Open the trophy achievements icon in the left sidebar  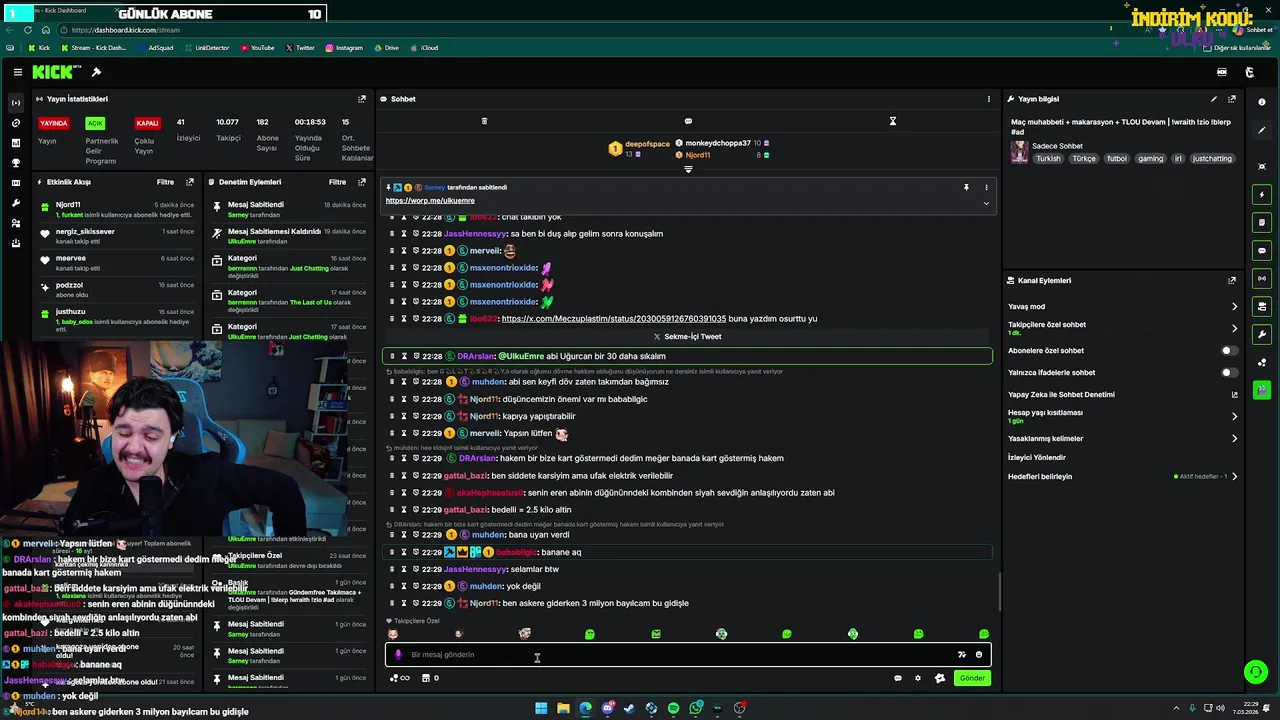[x=15, y=163]
